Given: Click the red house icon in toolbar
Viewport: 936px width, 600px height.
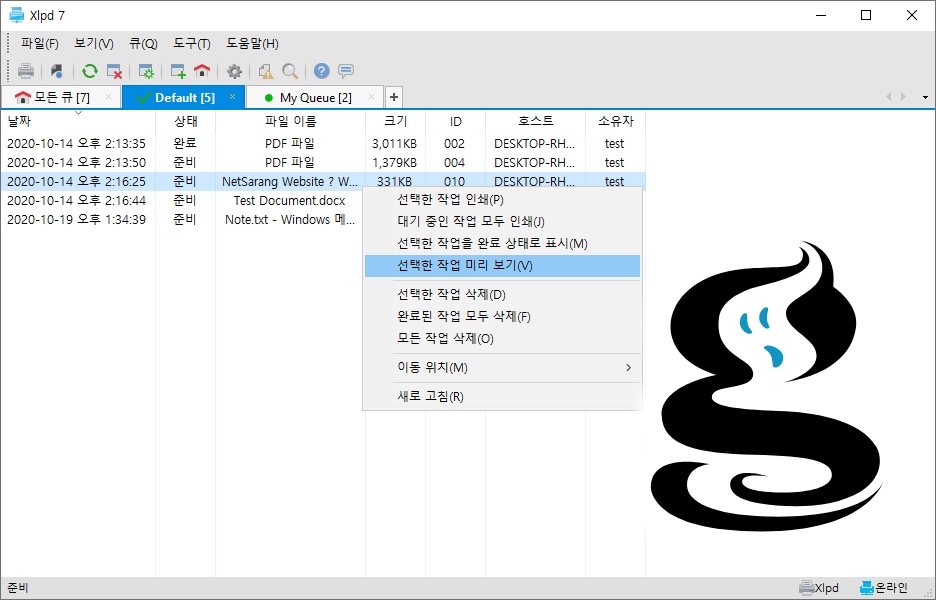Looking at the screenshot, I should click(x=202, y=71).
